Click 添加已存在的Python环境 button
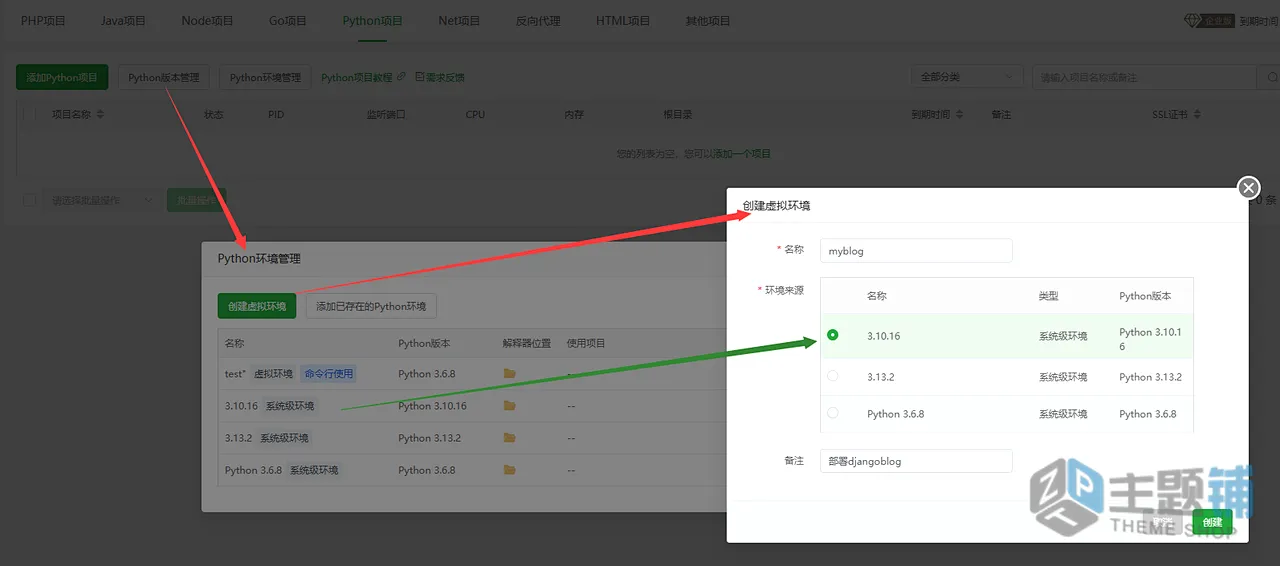This screenshot has height=566, width=1280. point(371,306)
